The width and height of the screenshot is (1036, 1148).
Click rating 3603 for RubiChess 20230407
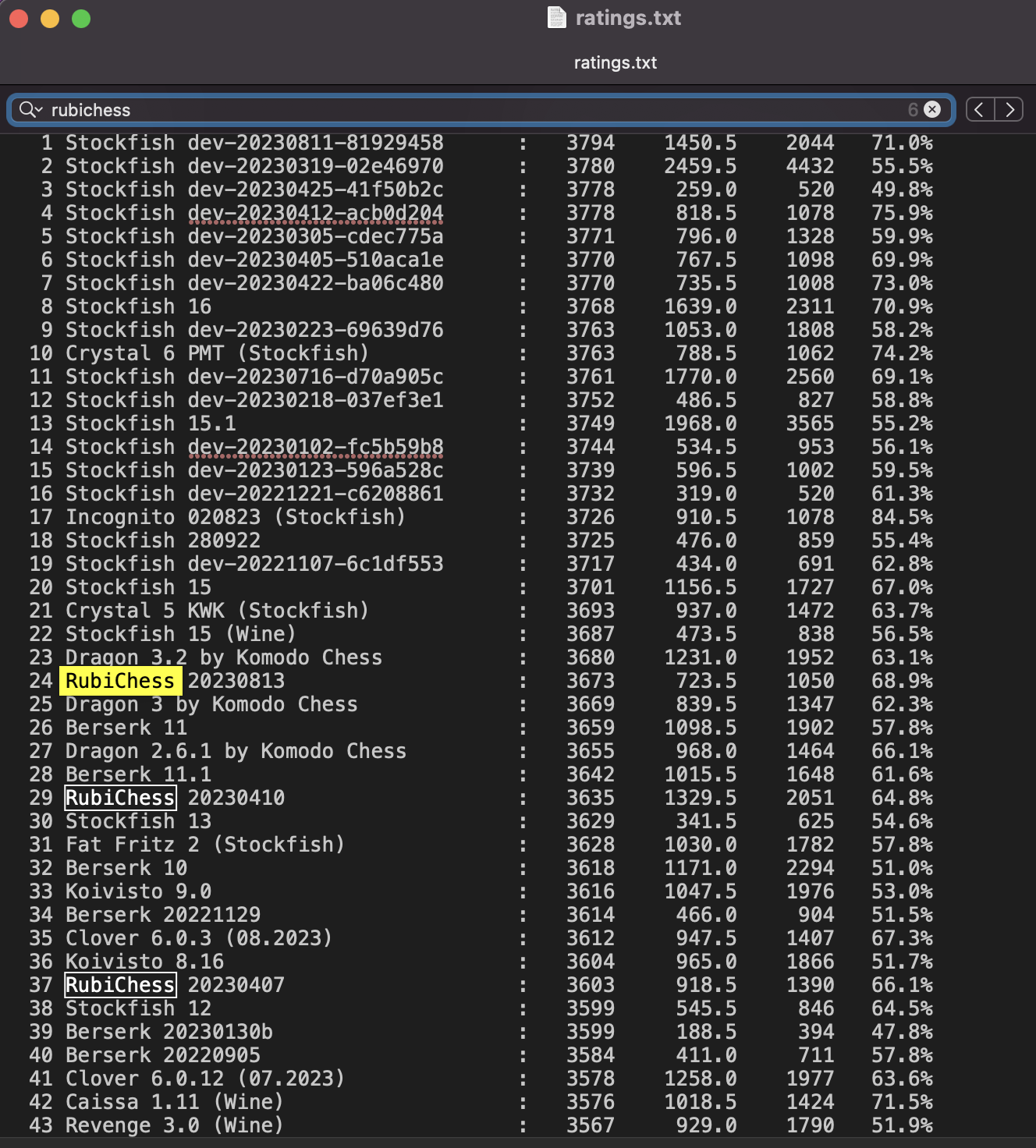(x=591, y=985)
